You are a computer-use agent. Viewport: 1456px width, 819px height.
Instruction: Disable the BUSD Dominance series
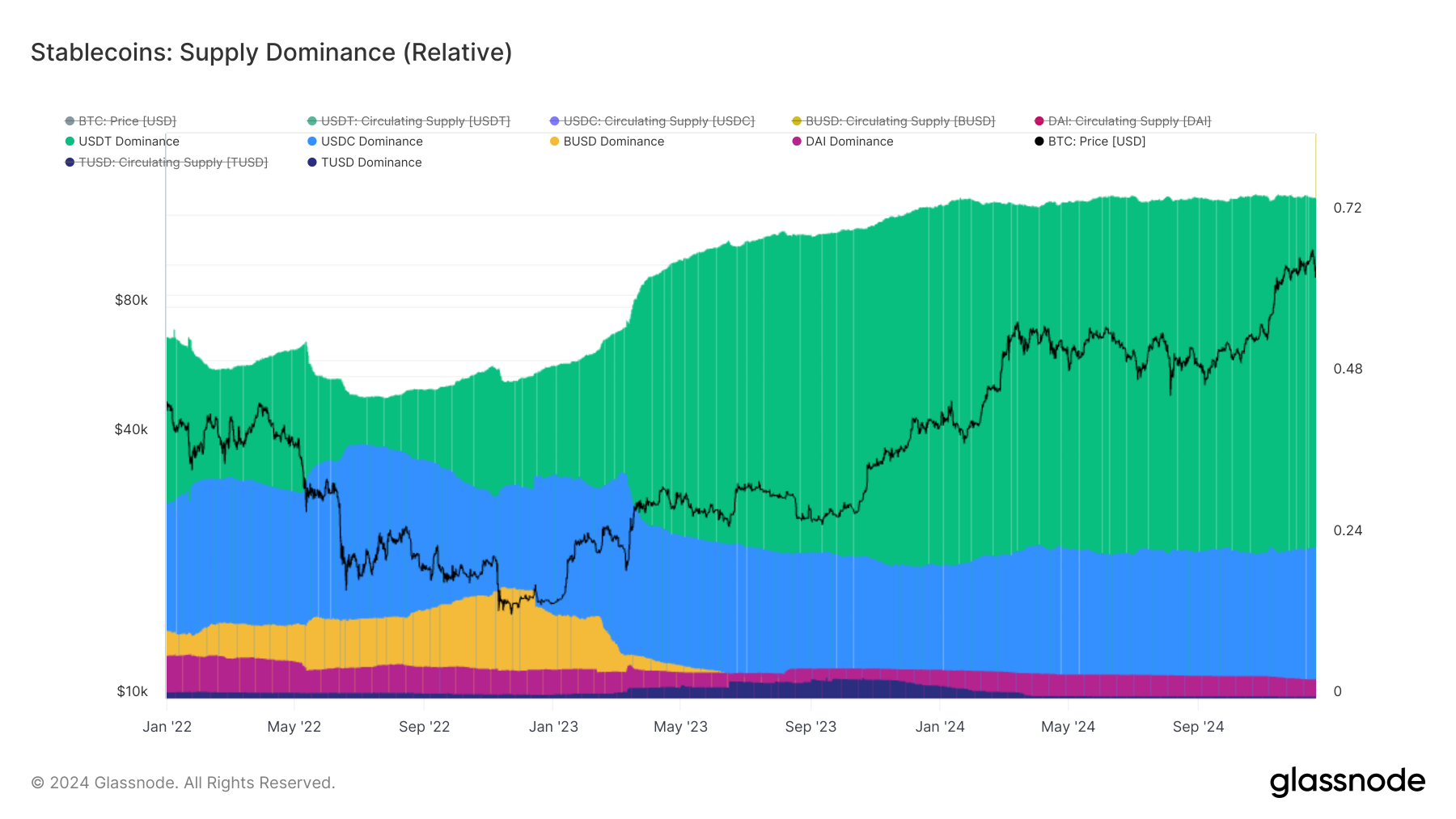pos(607,141)
